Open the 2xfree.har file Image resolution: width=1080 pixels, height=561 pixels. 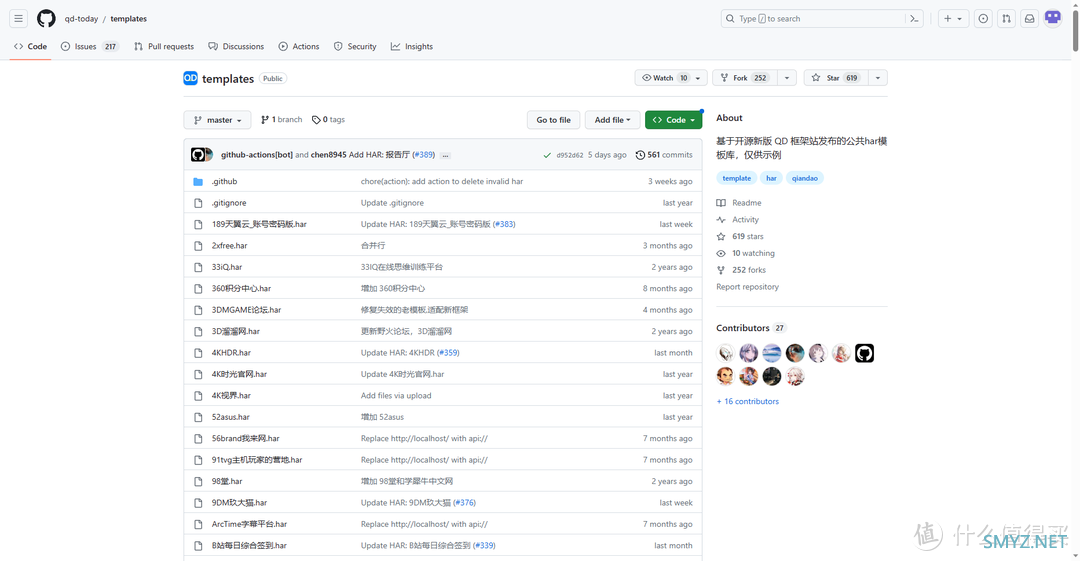tap(229, 245)
